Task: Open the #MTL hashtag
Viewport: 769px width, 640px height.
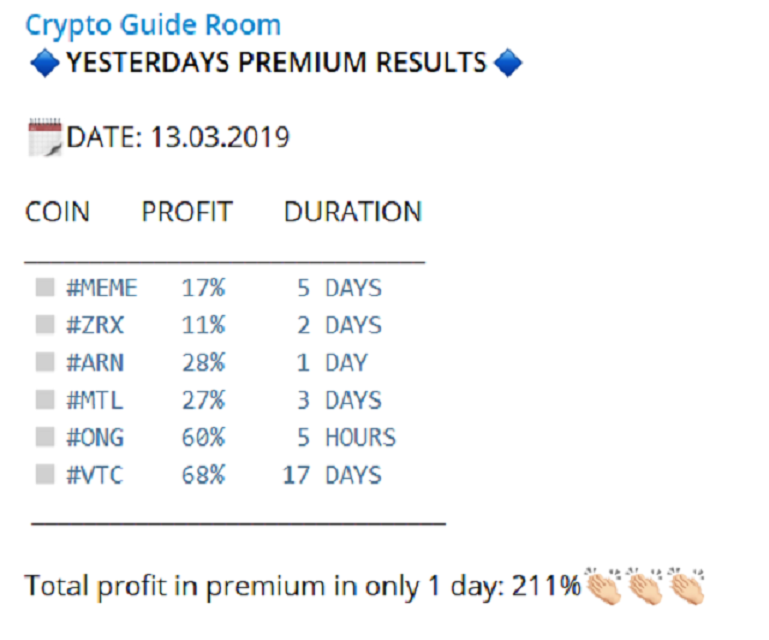Action: pyautogui.click(x=95, y=400)
